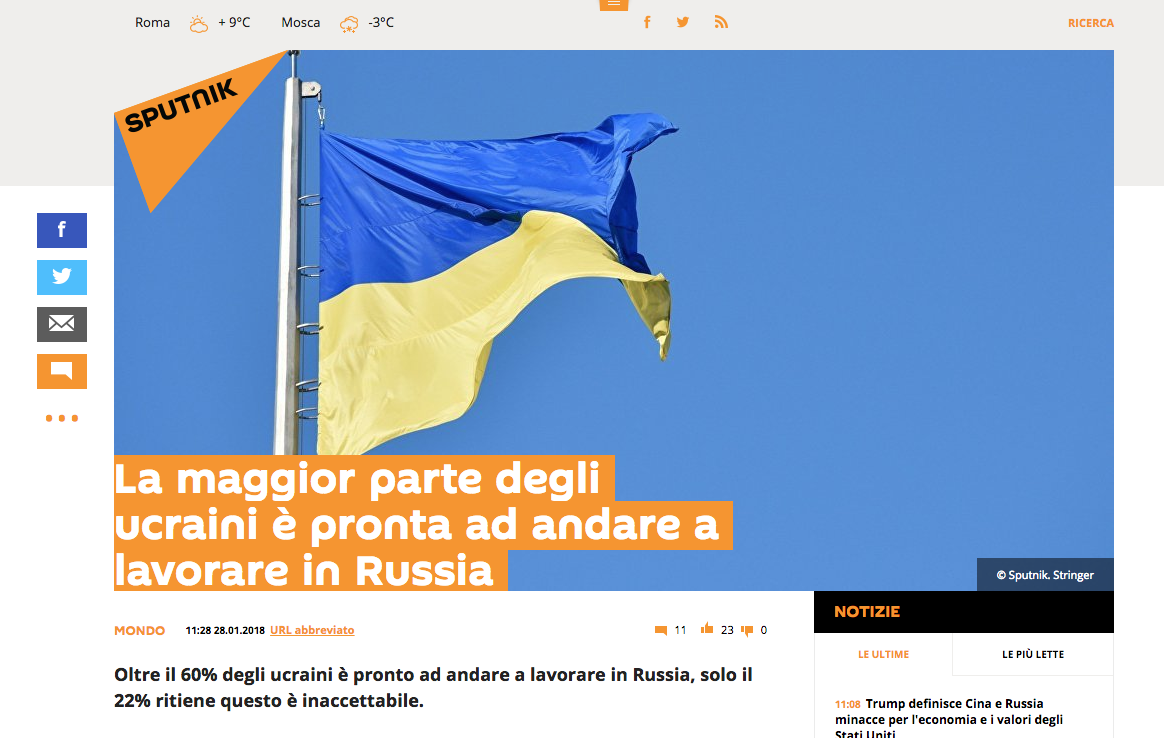
Task: Click the 11:08 news timestamp
Action: click(847, 704)
